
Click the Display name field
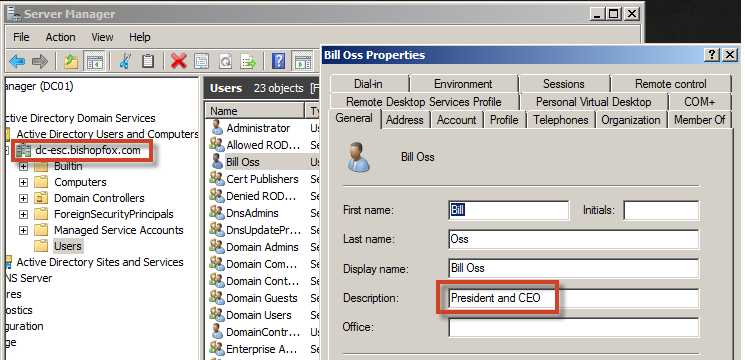(x=573, y=269)
